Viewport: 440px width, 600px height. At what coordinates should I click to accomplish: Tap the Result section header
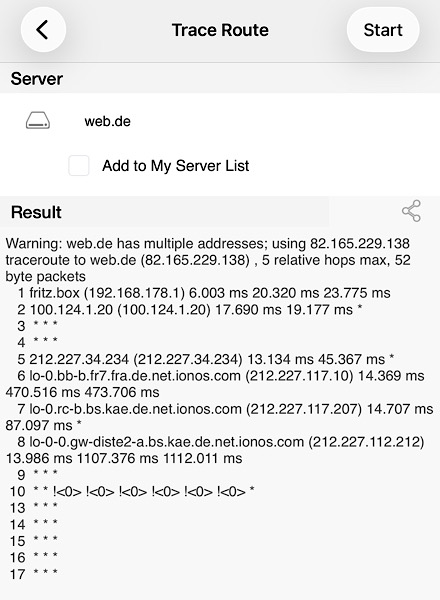click(x=36, y=212)
